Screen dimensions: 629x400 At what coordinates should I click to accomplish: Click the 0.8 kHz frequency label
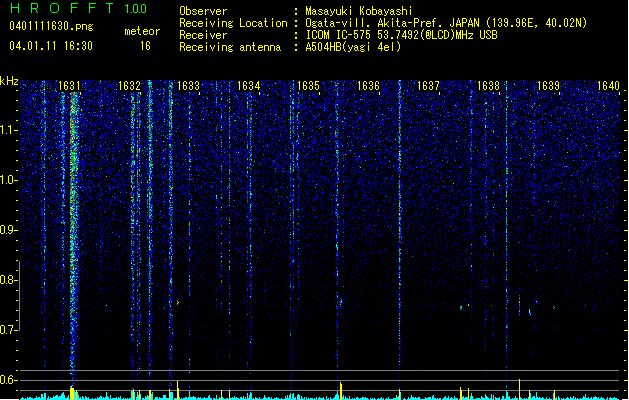[x=8, y=280]
